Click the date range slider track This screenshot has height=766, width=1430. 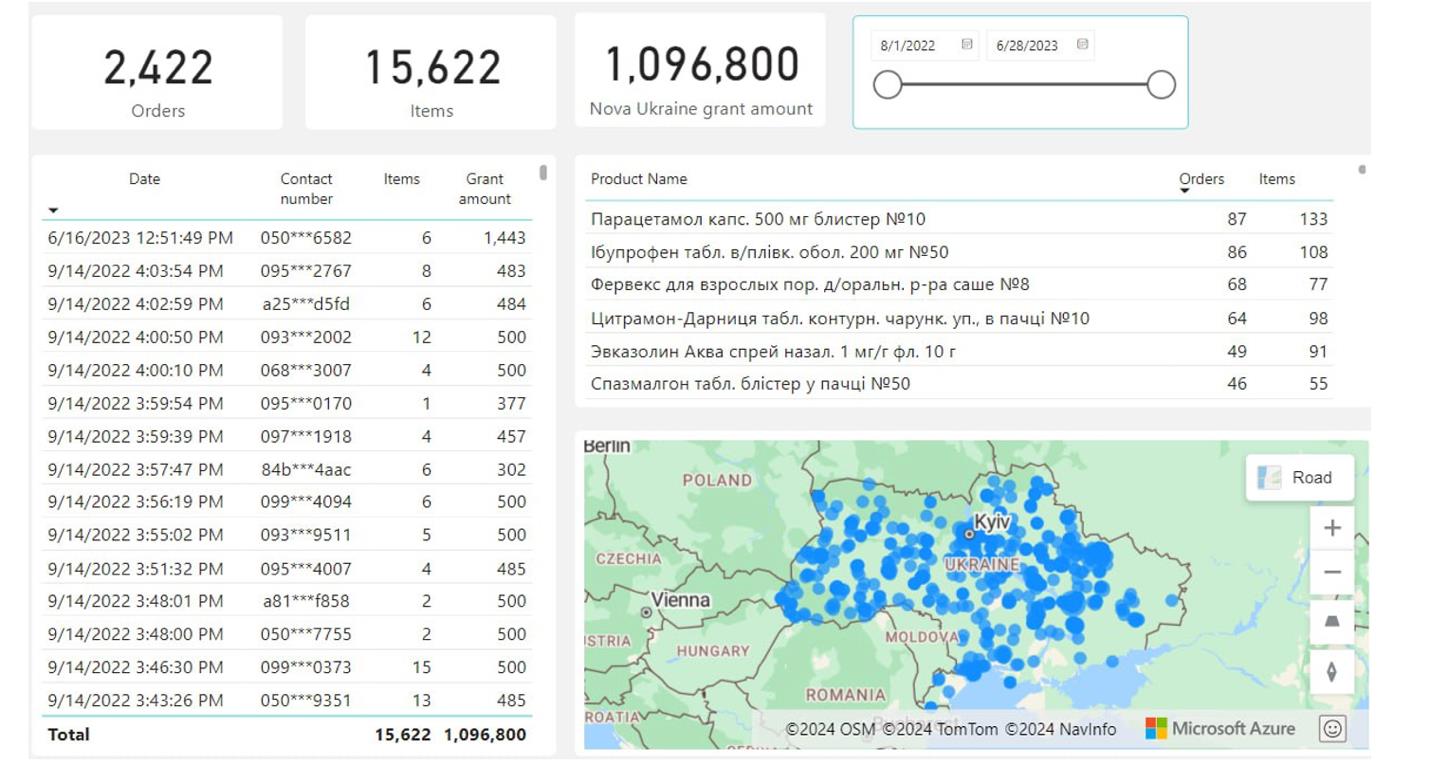click(1024, 85)
